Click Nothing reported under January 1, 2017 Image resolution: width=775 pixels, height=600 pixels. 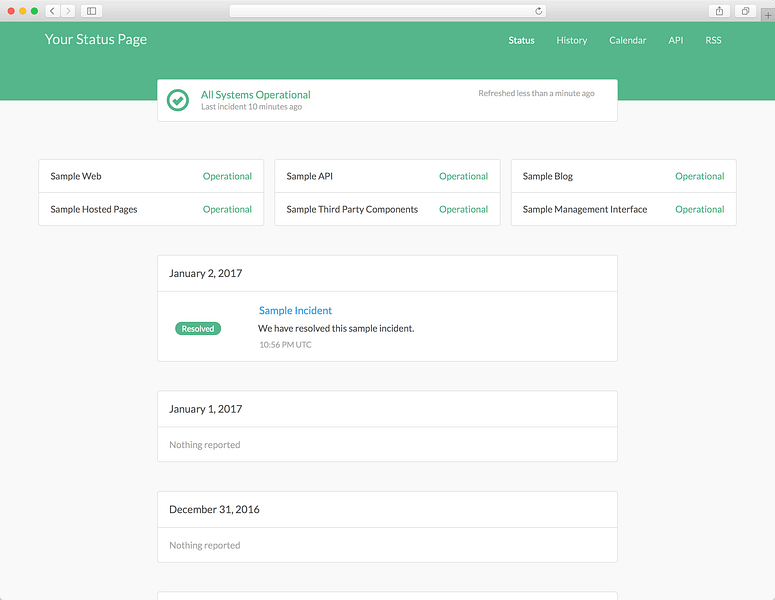[x=205, y=445]
